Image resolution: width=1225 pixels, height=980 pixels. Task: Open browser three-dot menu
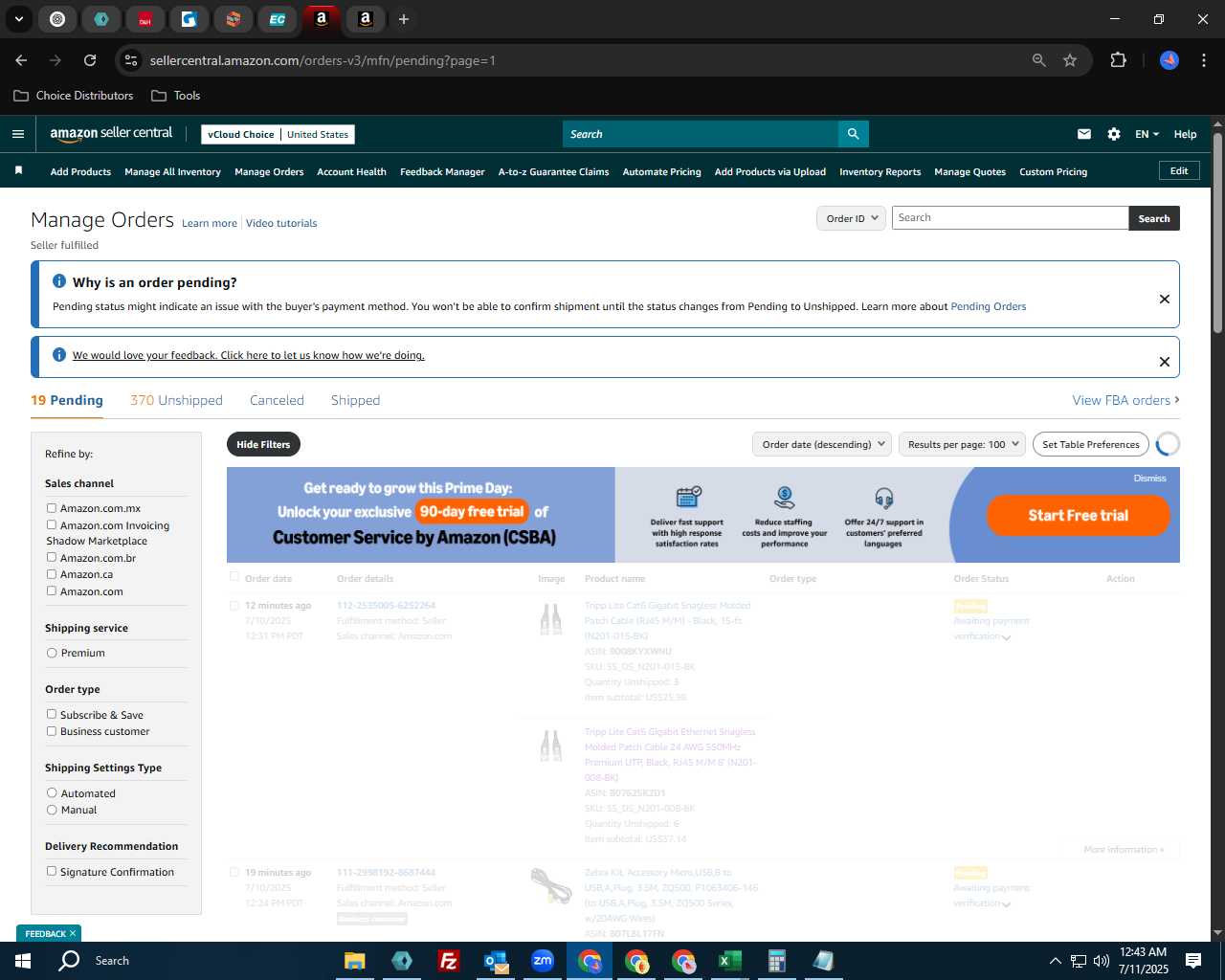pyautogui.click(x=1202, y=60)
